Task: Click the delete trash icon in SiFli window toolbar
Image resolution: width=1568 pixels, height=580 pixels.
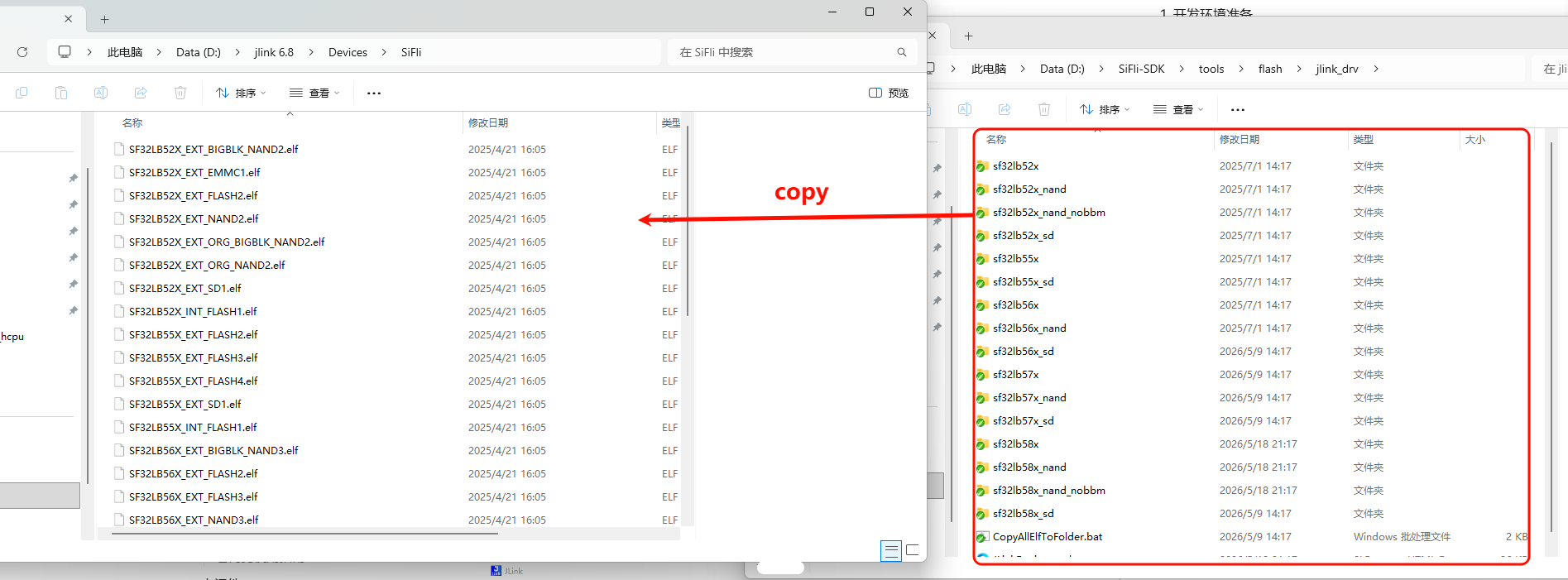Action: [180, 93]
